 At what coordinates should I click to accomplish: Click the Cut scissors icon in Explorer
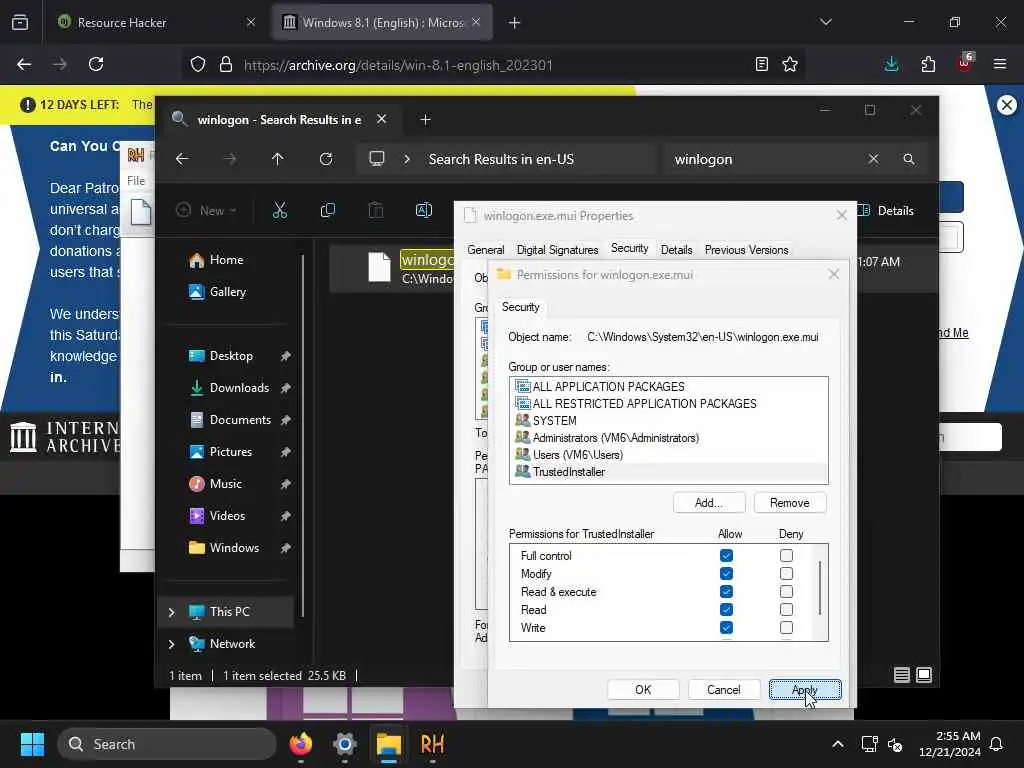point(280,210)
